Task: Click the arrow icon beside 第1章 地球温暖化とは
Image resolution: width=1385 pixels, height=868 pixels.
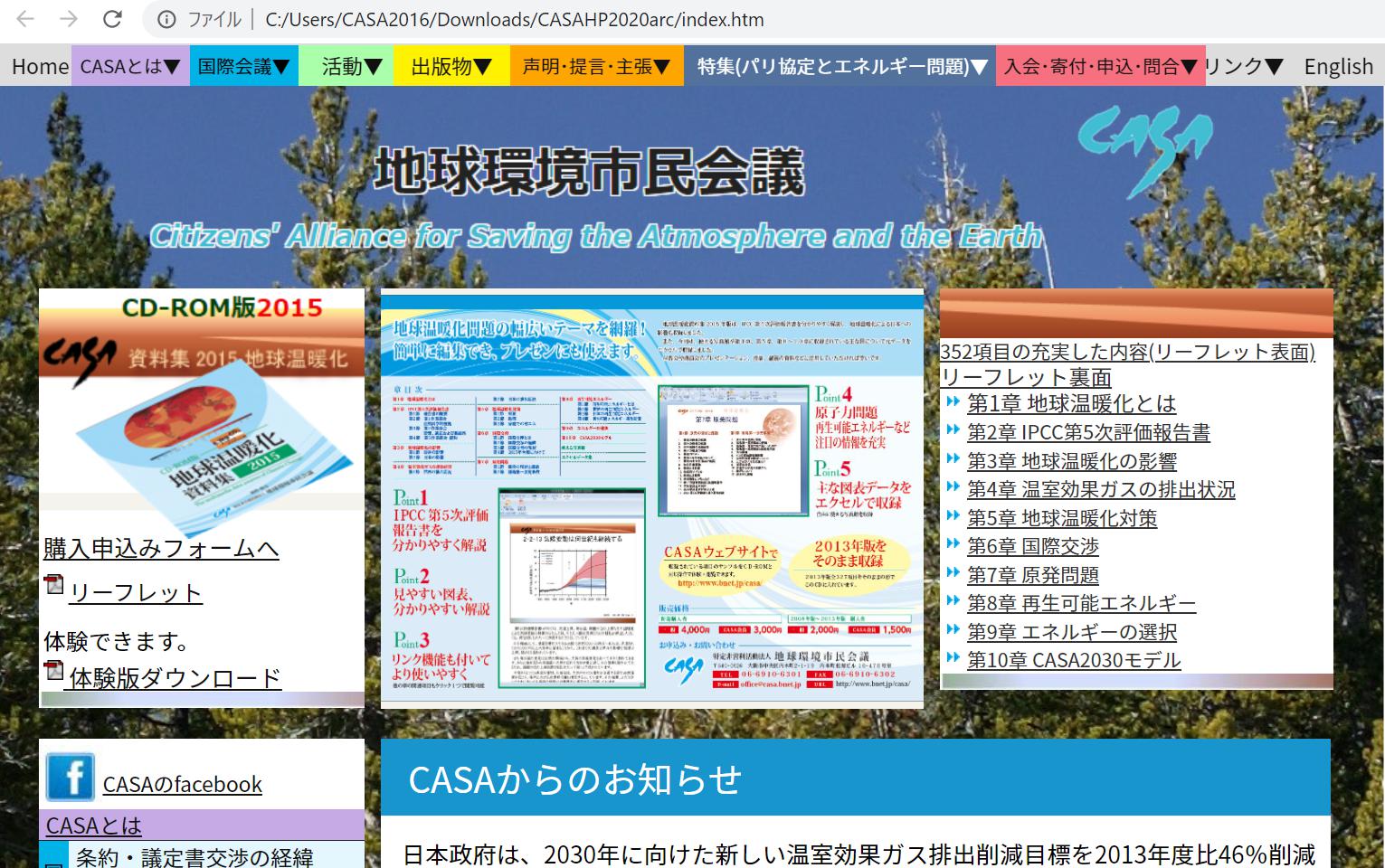Action: point(952,401)
